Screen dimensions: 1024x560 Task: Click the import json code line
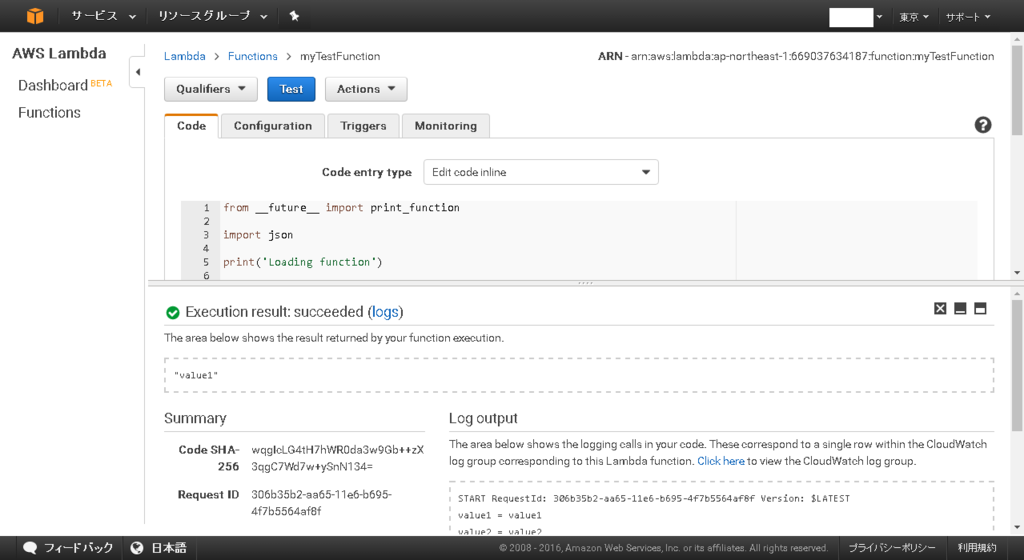258,235
